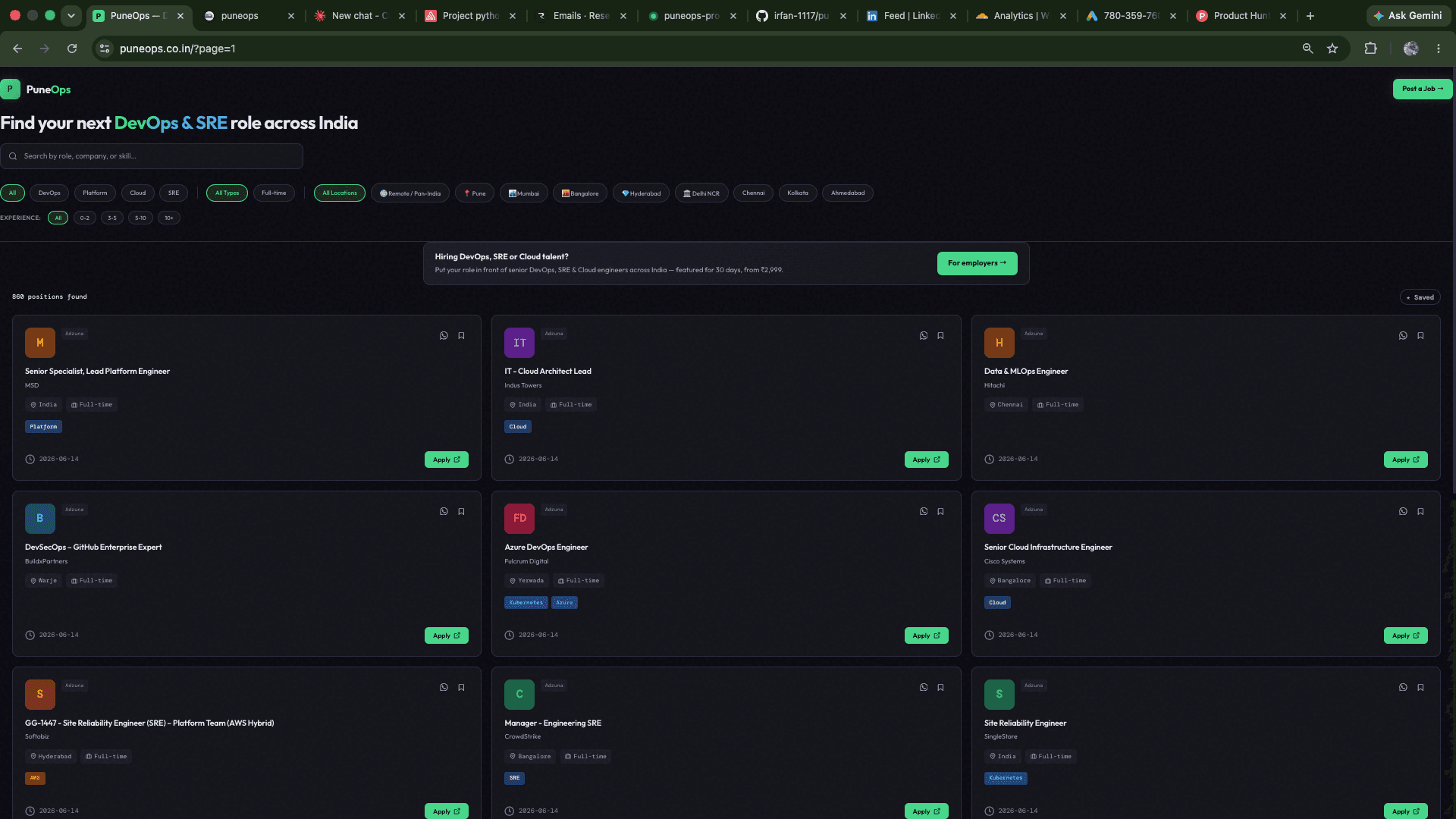The width and height of the screenshot is (1456, 819).
Task: Open the browser Extensions puzzle icon
Action: [1370, 49]
